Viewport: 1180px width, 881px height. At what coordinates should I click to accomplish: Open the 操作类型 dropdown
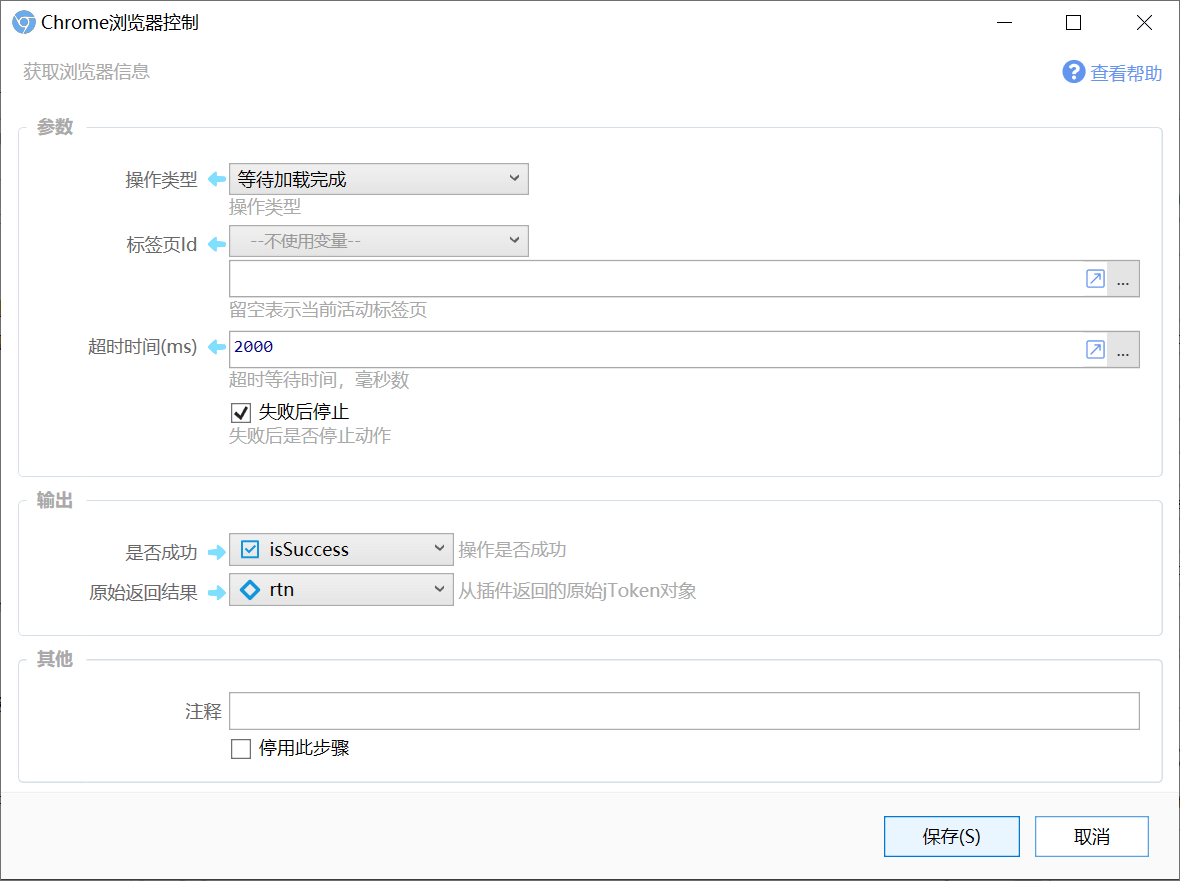tap(378, 180)
